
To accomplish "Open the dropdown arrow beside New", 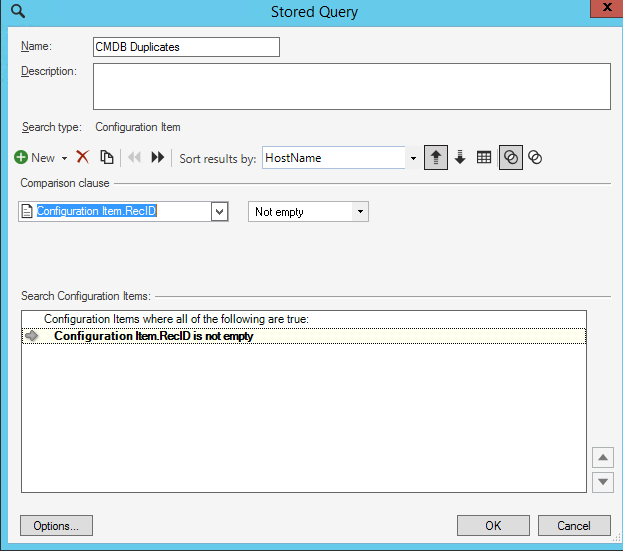I will (64, 158).
